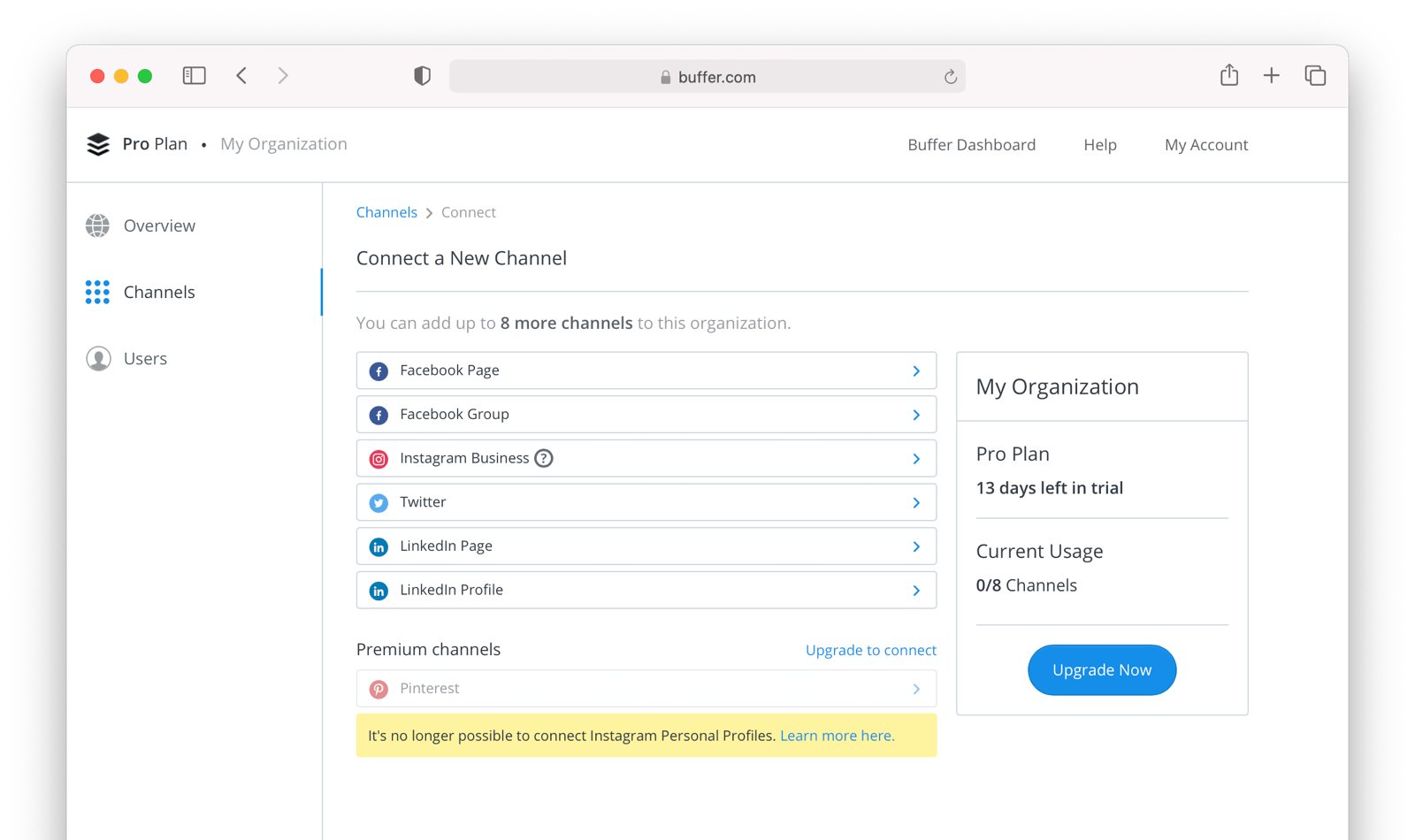Open the Instagram Business help question mark
This screenshot has width=1415, height=840.
tap(544, 458)
